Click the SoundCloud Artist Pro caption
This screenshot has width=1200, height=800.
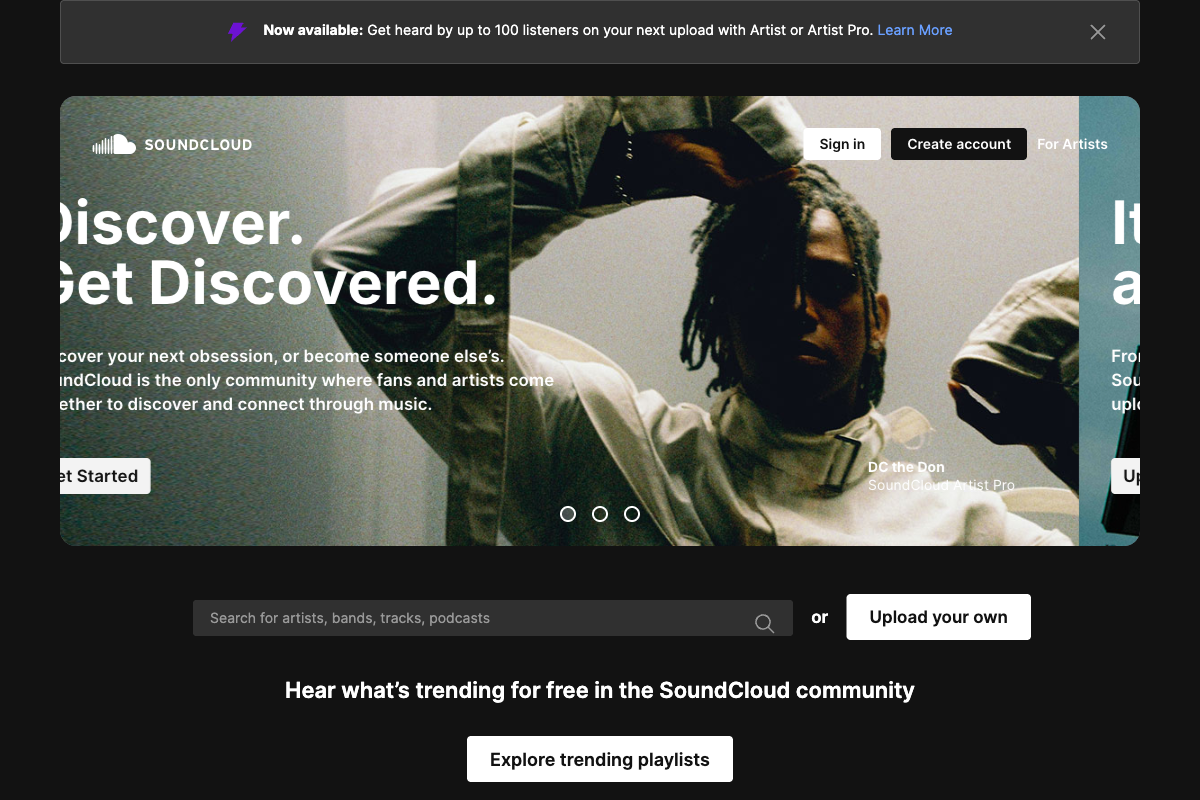[941, 485]
